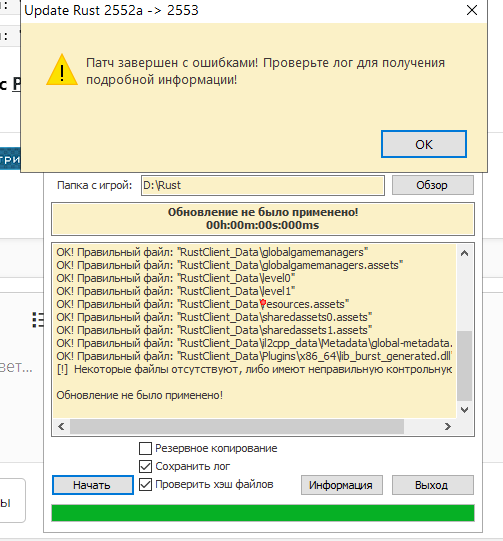Click the green progress bar
503x541 pixels.
[x=263, y=513]
